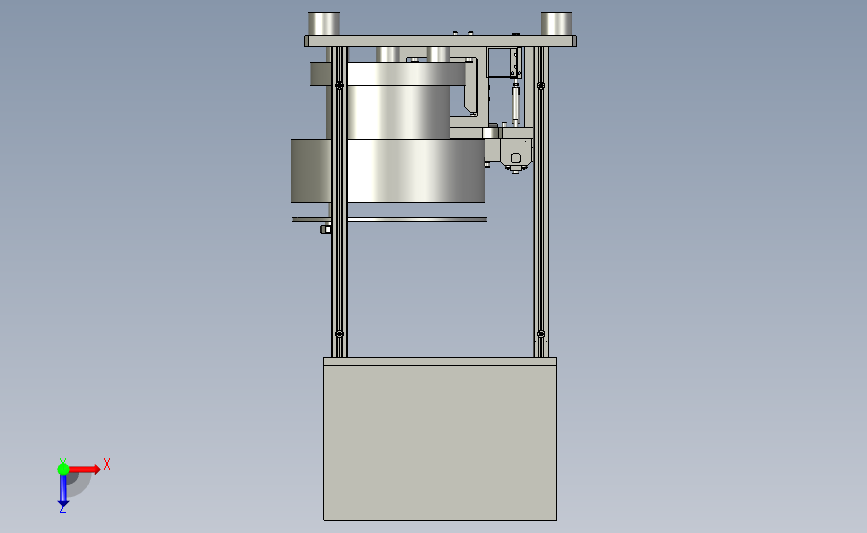This screenshot has width=867, height=533.
Task: Select the right vertical aluminum column
Action: [541, 202]
